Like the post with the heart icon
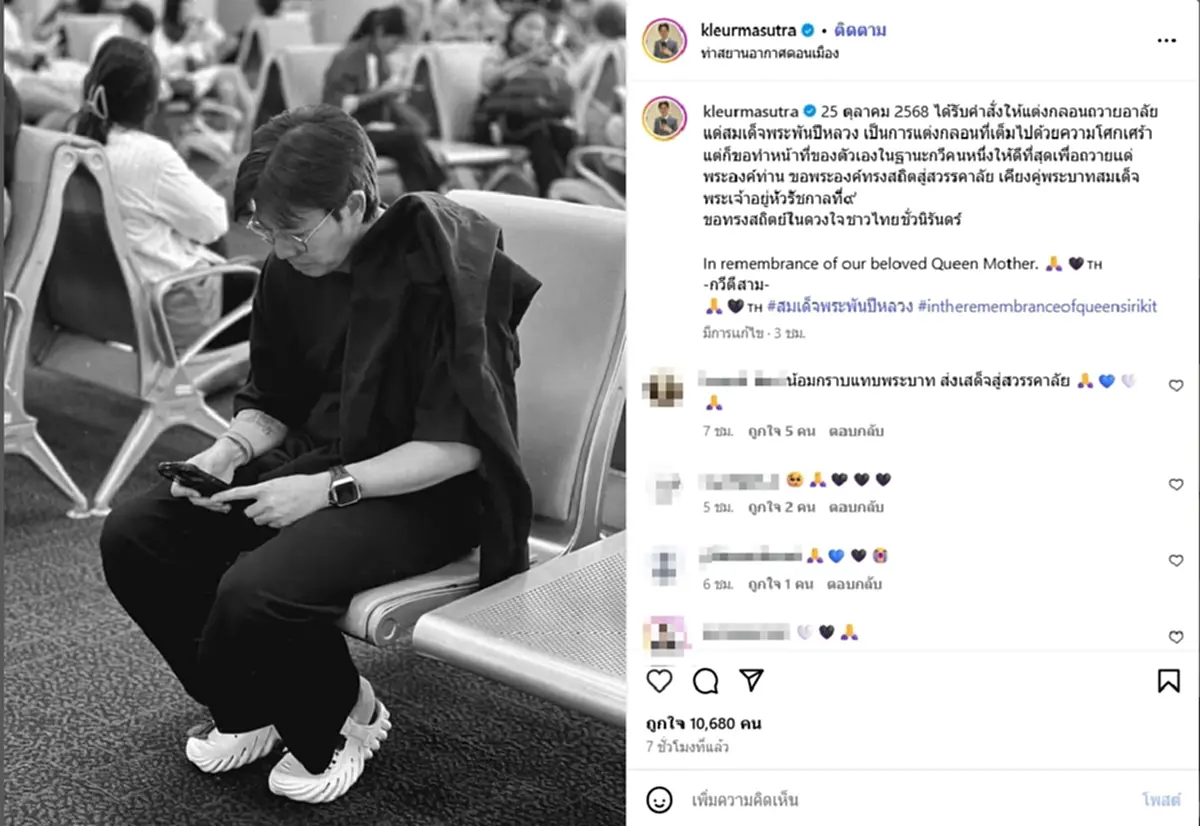 coord(660,681)
